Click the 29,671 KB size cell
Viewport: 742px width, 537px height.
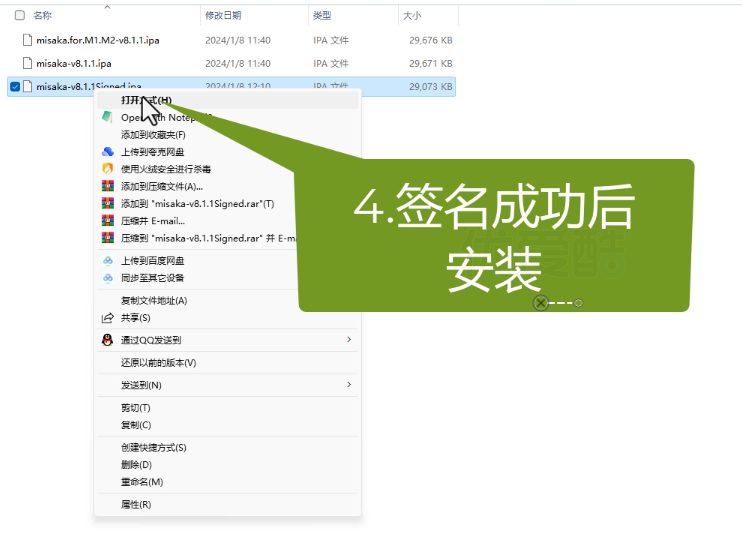431,63
